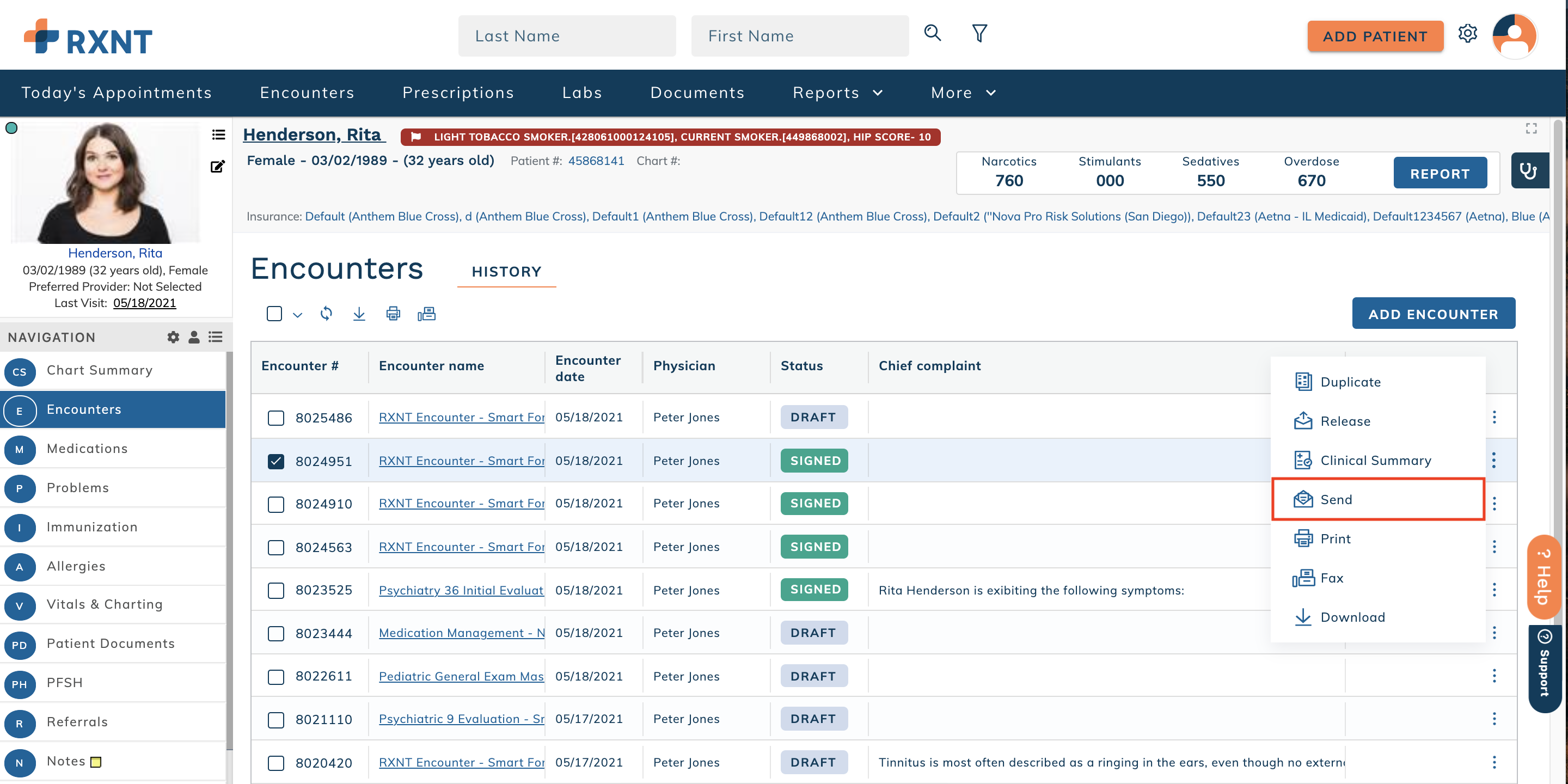1568x784 pixels.
Task: Open actions menu for encounter 8021110
Action: tap(1494, 719)
